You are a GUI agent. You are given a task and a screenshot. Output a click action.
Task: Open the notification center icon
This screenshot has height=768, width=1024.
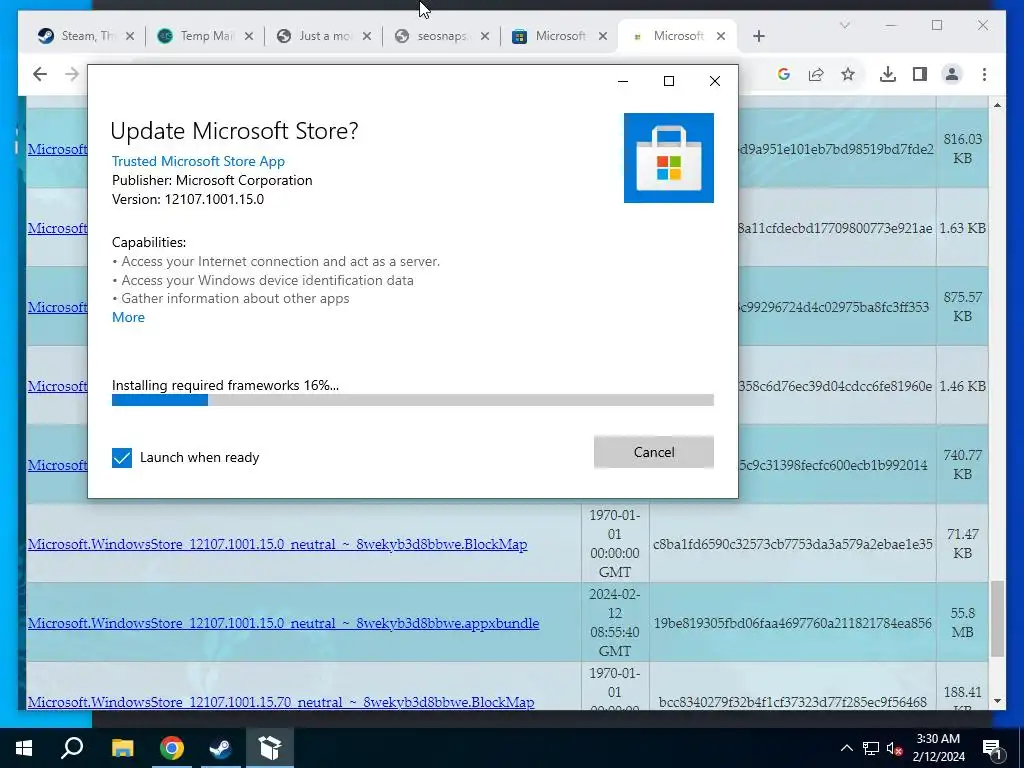click(992, 748)
